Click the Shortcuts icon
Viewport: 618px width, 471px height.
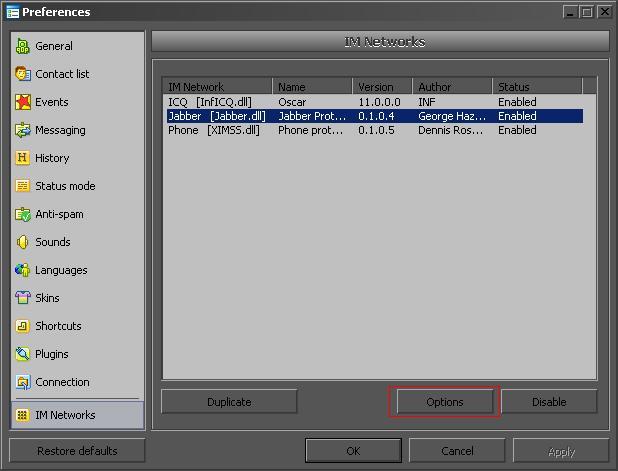[x=22, y=326]
